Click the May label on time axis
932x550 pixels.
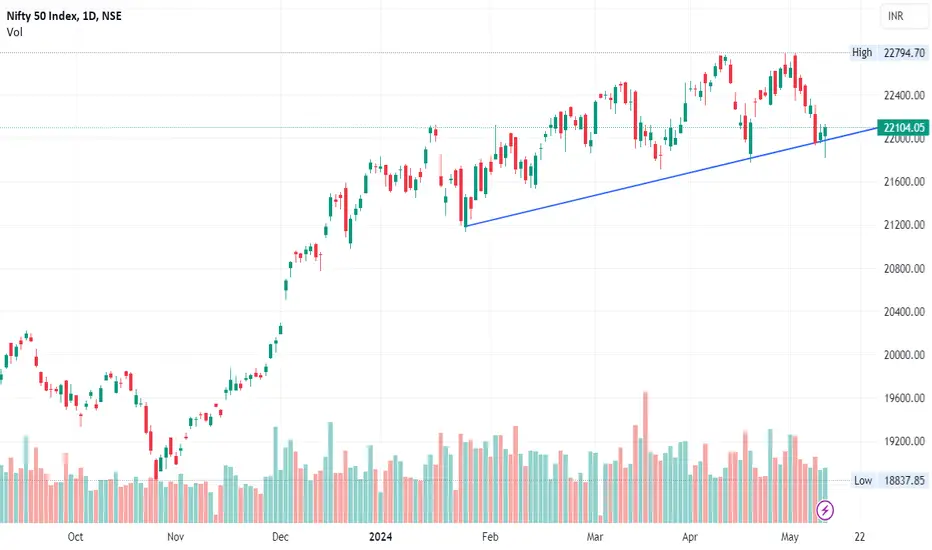pos(789,537)
